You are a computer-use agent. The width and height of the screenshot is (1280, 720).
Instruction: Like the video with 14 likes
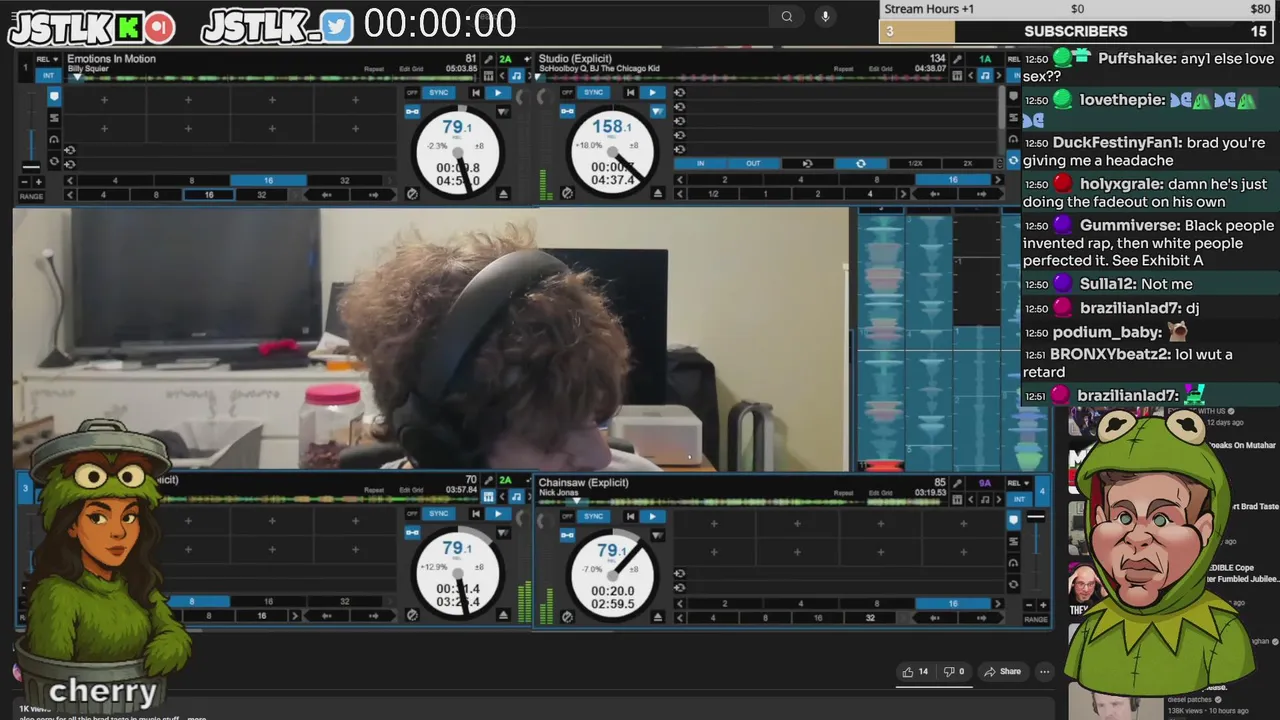[x=915, y=672]
